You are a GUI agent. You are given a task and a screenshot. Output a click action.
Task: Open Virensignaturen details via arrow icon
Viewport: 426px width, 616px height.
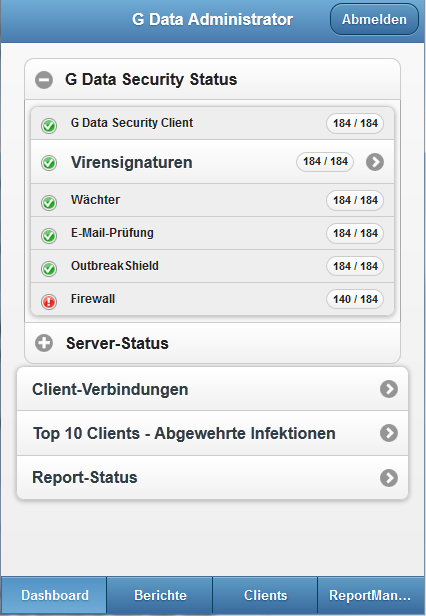pos(375,162)
